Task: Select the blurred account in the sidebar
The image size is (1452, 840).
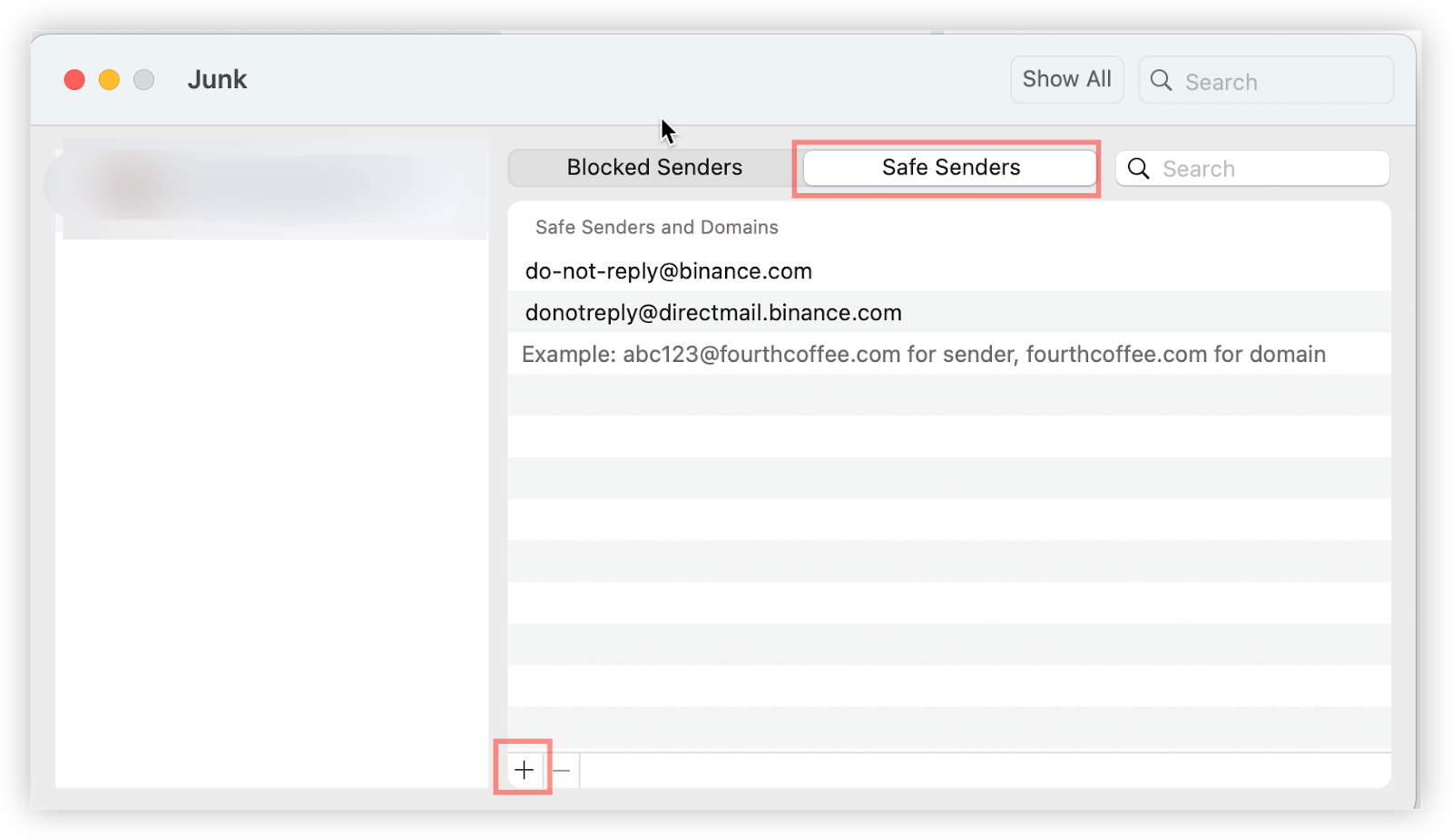Action: [272, 189]
